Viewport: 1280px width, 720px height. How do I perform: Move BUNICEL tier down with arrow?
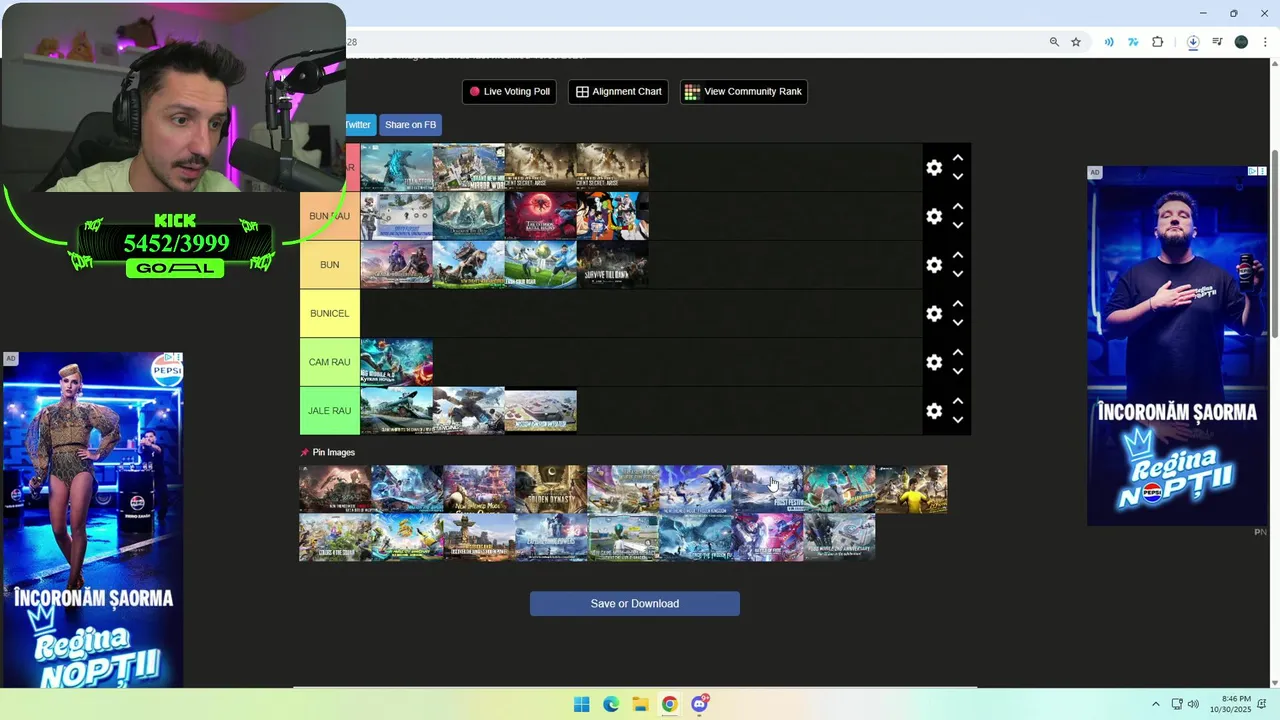[x=958, y=323]
